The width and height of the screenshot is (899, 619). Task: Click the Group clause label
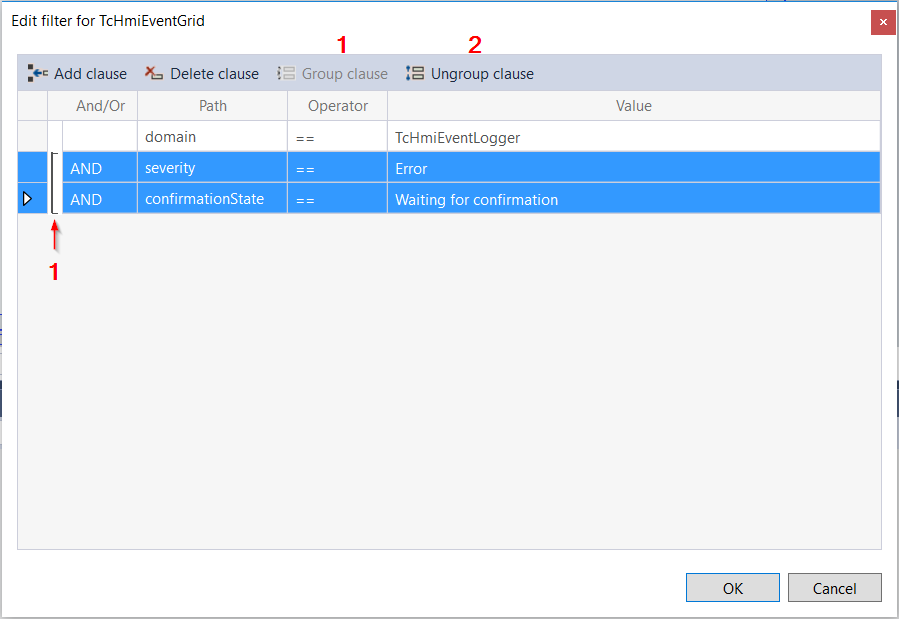345,74
